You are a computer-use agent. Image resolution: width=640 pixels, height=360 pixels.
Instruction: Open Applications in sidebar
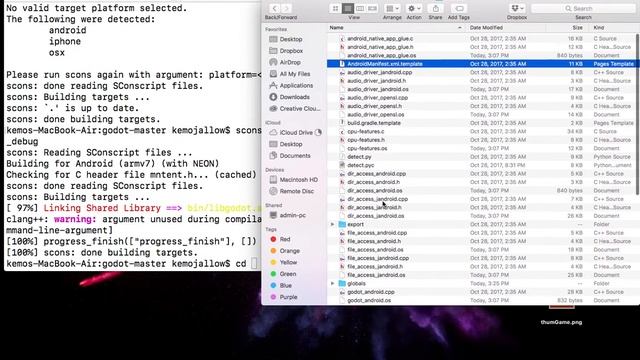(x=296, y=85)
